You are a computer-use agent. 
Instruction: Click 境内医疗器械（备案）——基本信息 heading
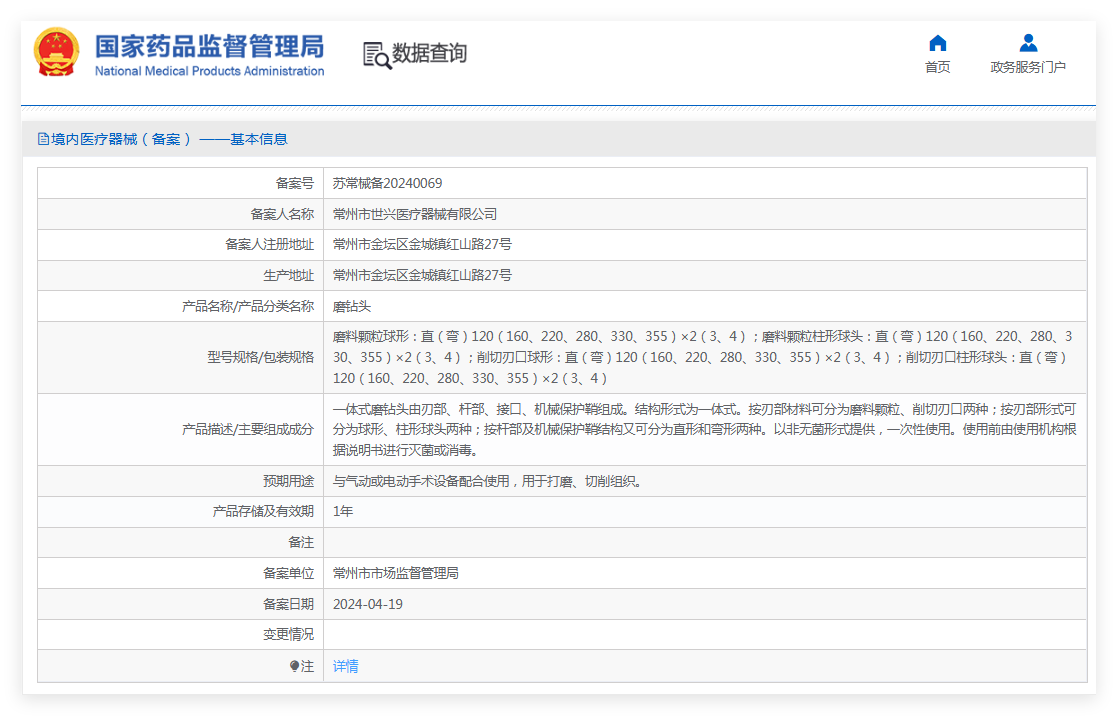click(x=170, y=139)
